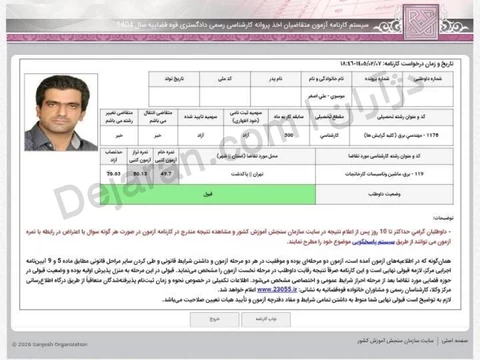This screenshot has height=360, width=480.
Task: Click the applicant photo thumbnail
Action: [x=61, y=112]
